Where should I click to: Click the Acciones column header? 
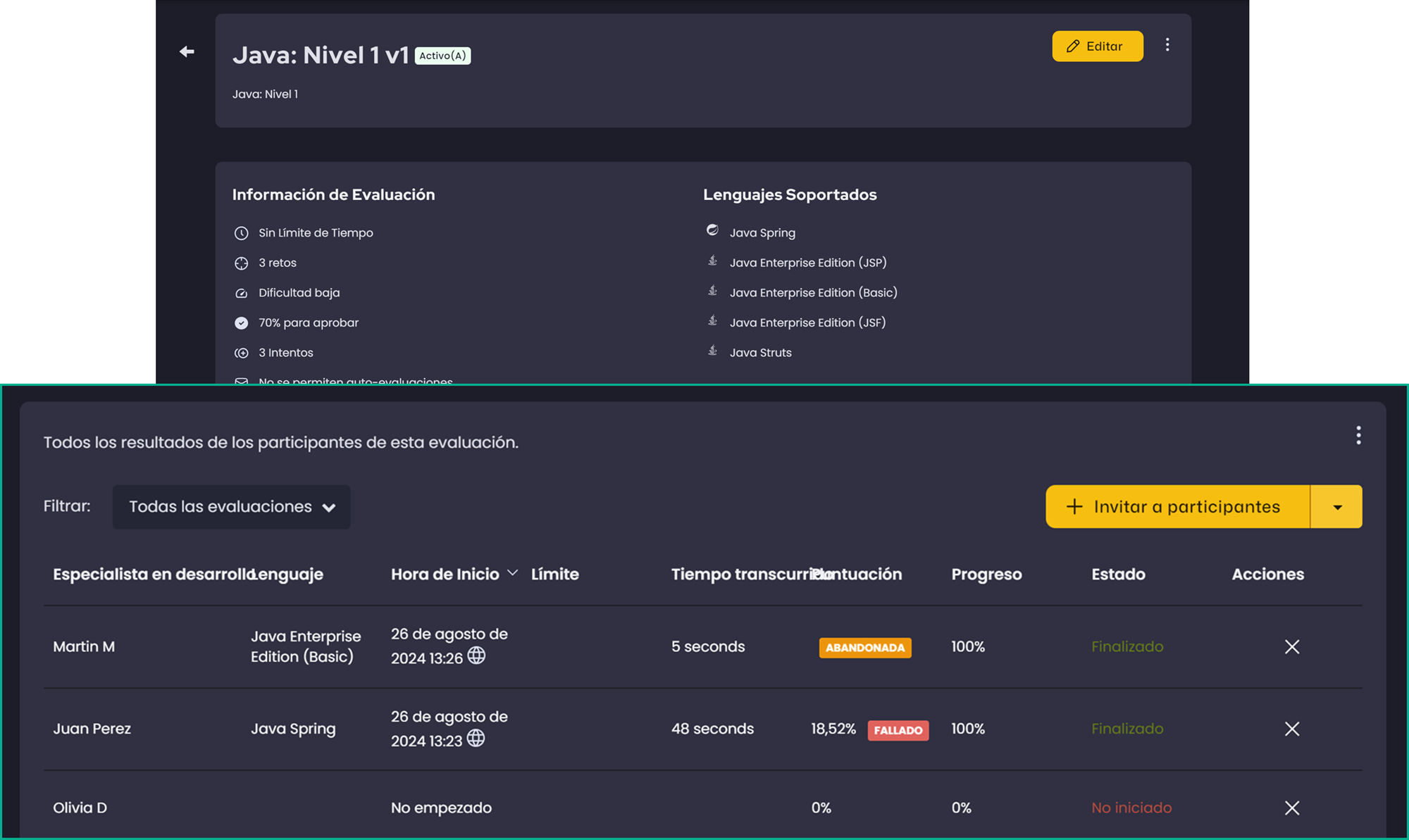click(1267, 575)
